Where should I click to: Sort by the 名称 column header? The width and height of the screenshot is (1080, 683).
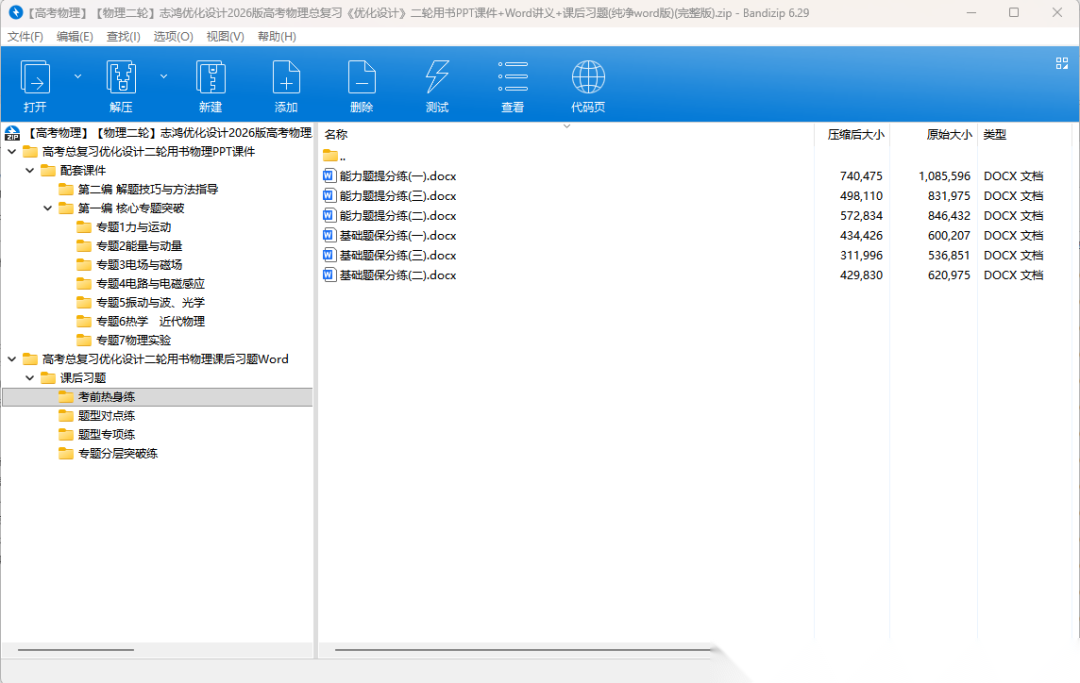336,134
